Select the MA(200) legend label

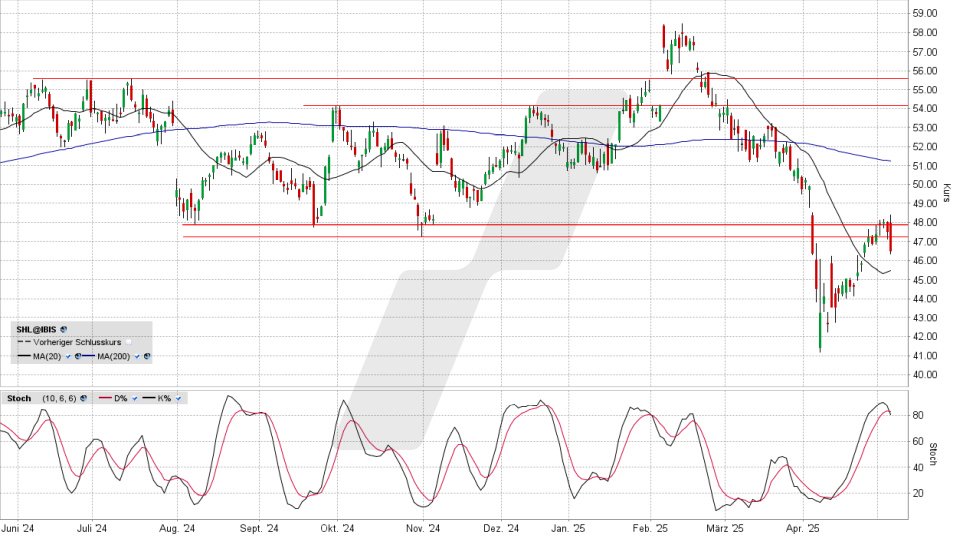click(x=114, y=356)
